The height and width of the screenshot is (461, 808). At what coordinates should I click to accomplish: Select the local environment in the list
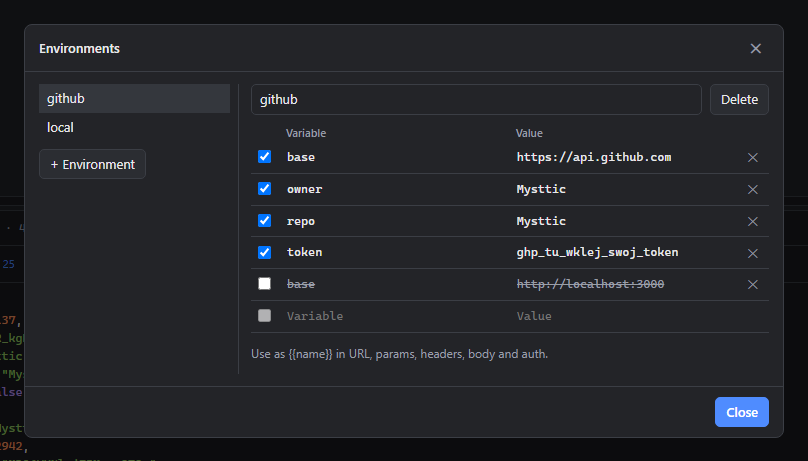coord(134,127)
